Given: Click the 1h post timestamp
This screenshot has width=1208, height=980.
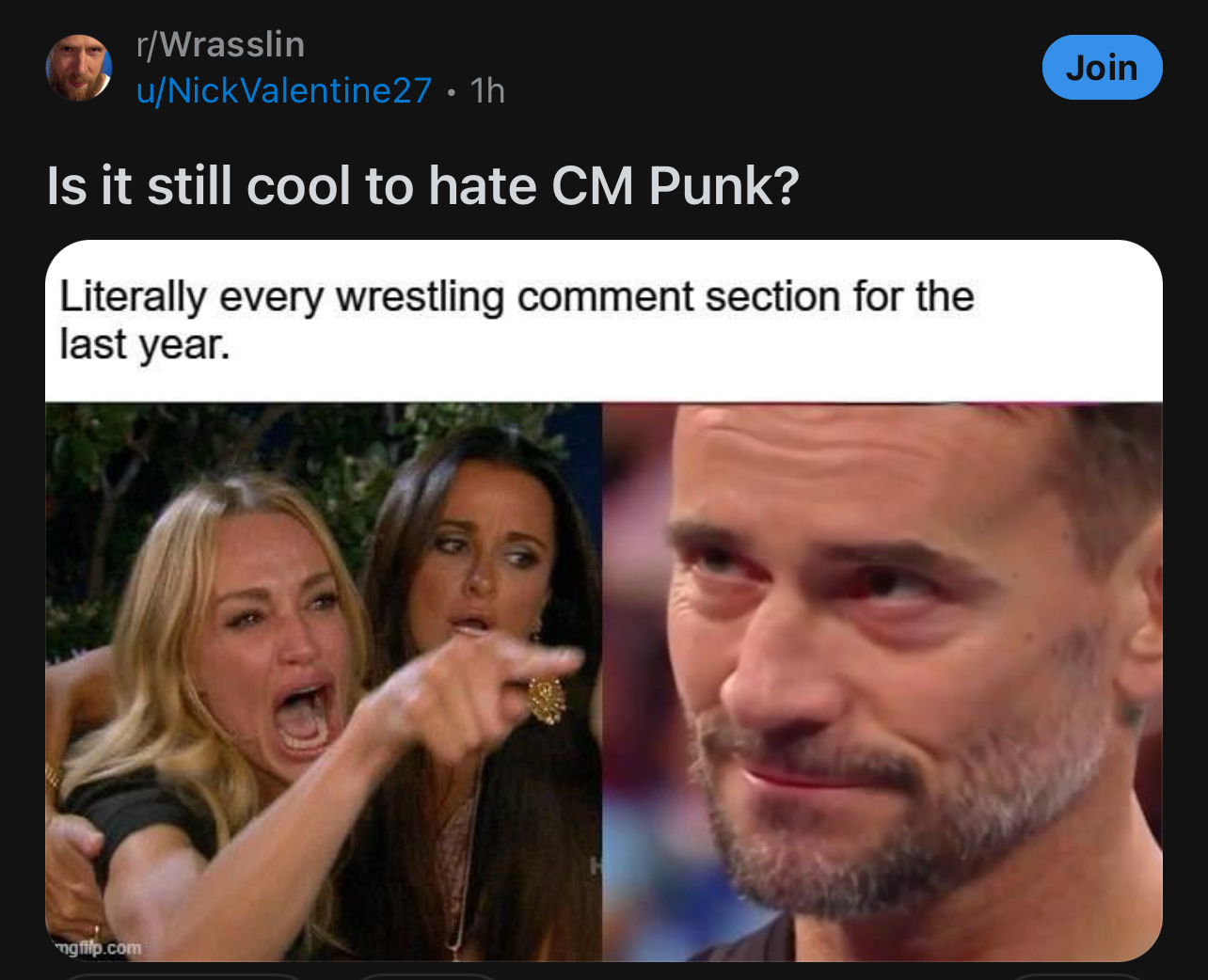Looking at the screenshot, I should click(487, 90).
